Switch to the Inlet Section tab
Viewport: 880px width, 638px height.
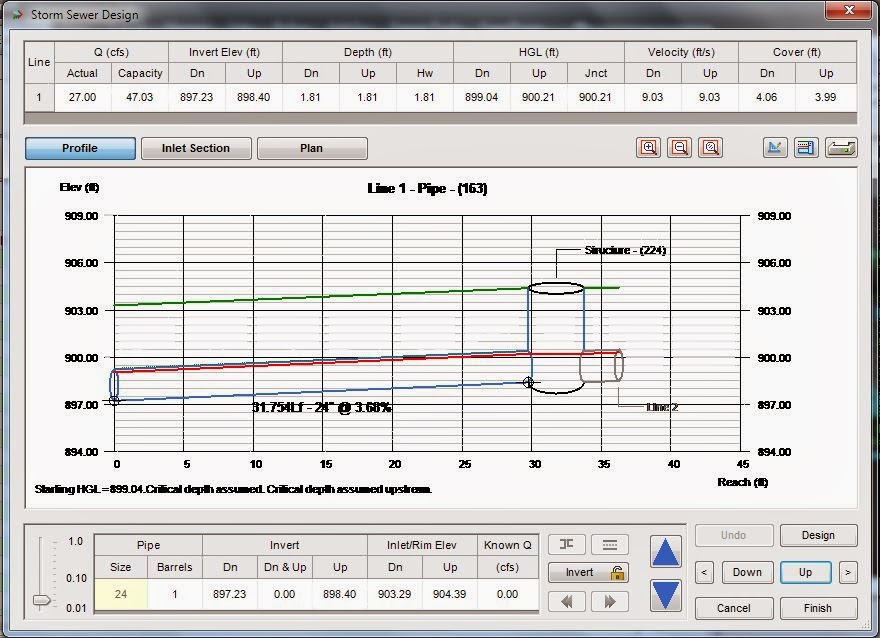tap(196, 147)
